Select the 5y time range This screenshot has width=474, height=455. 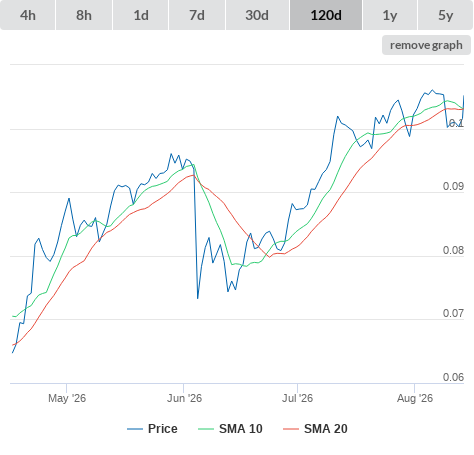[445, 15]
